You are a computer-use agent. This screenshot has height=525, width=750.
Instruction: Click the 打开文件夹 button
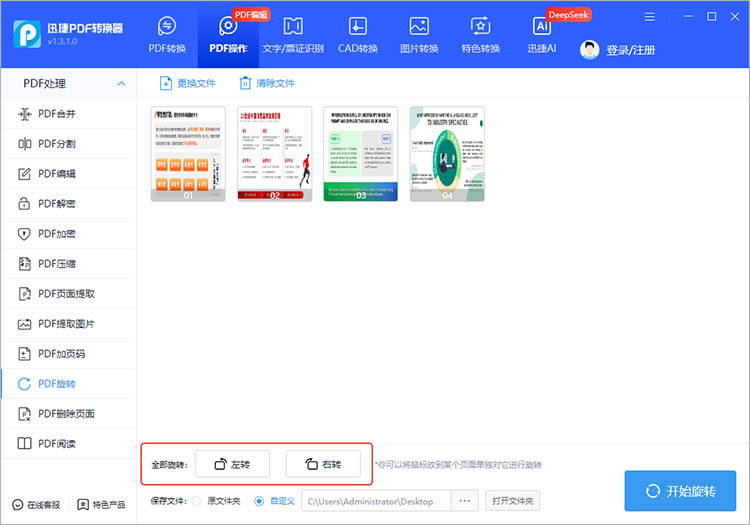click(x=513, y=501)
